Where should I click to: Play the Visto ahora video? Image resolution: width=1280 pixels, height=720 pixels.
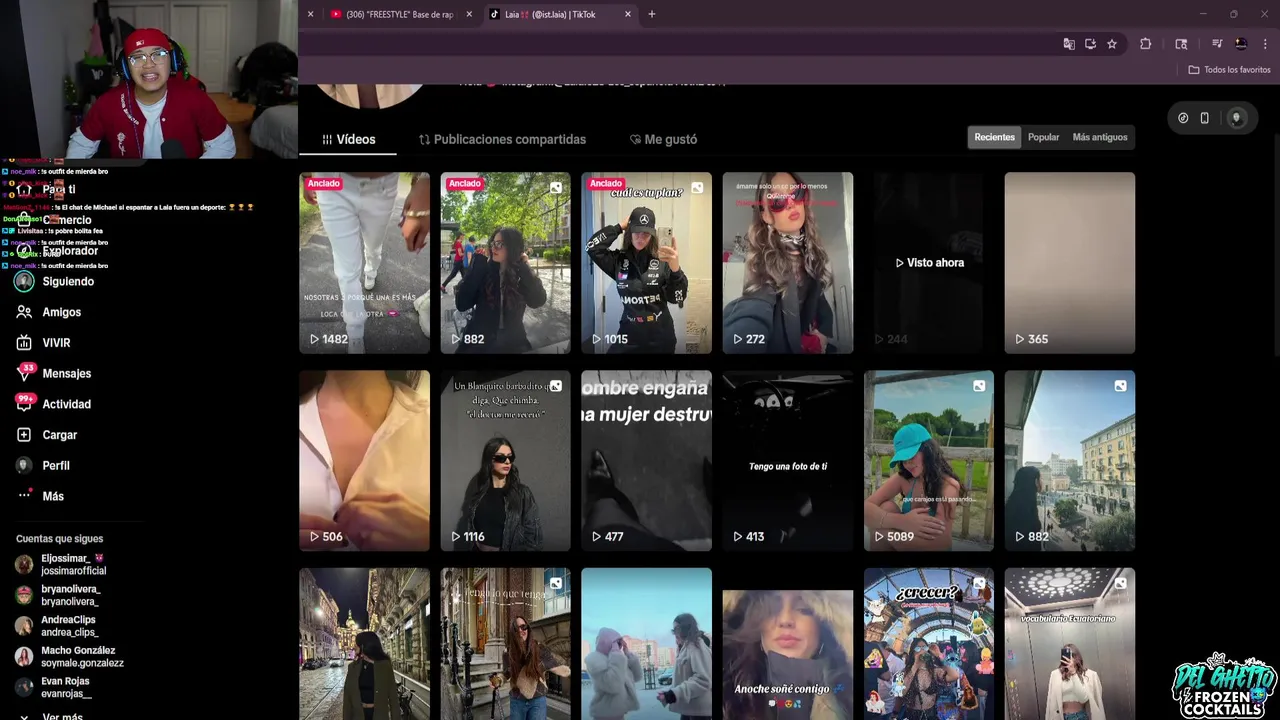[929, 263]
